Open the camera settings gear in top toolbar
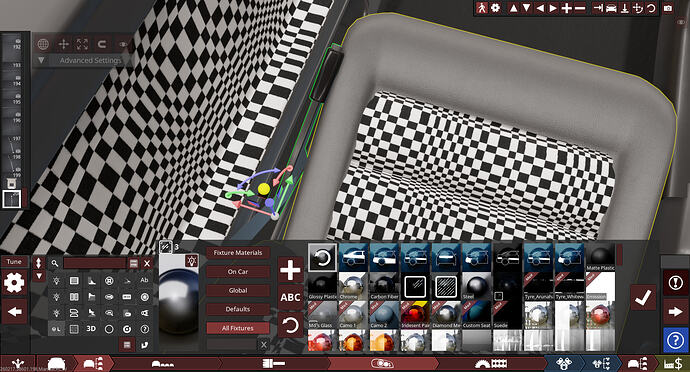The image size is (690, 372). (x=496, y=8)
